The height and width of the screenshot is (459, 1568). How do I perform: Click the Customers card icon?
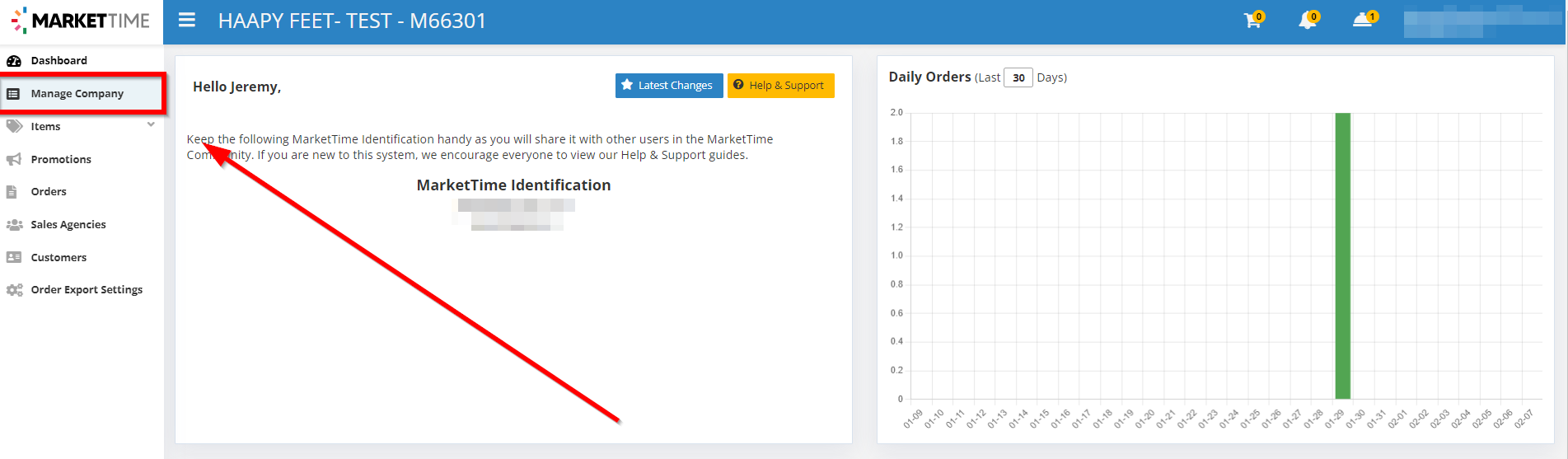14,257
